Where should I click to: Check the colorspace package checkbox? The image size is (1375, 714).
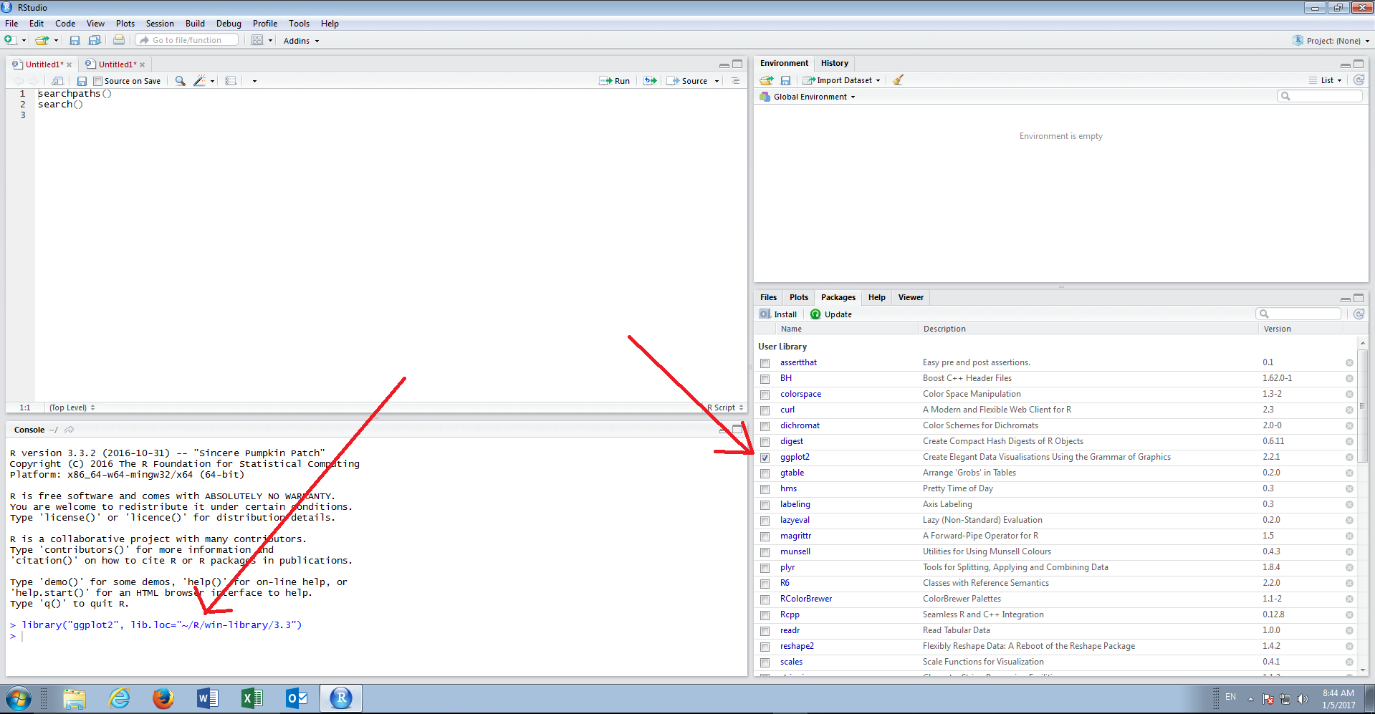click(x=765, y=394)
